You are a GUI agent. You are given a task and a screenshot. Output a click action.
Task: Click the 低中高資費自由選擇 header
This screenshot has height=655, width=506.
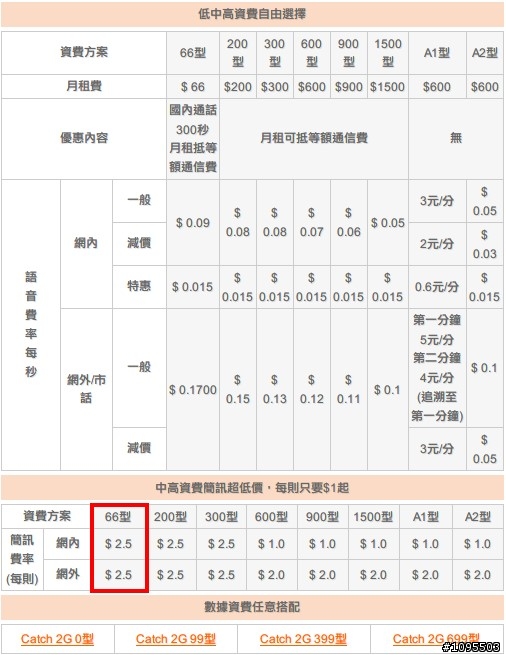(252, 14)
